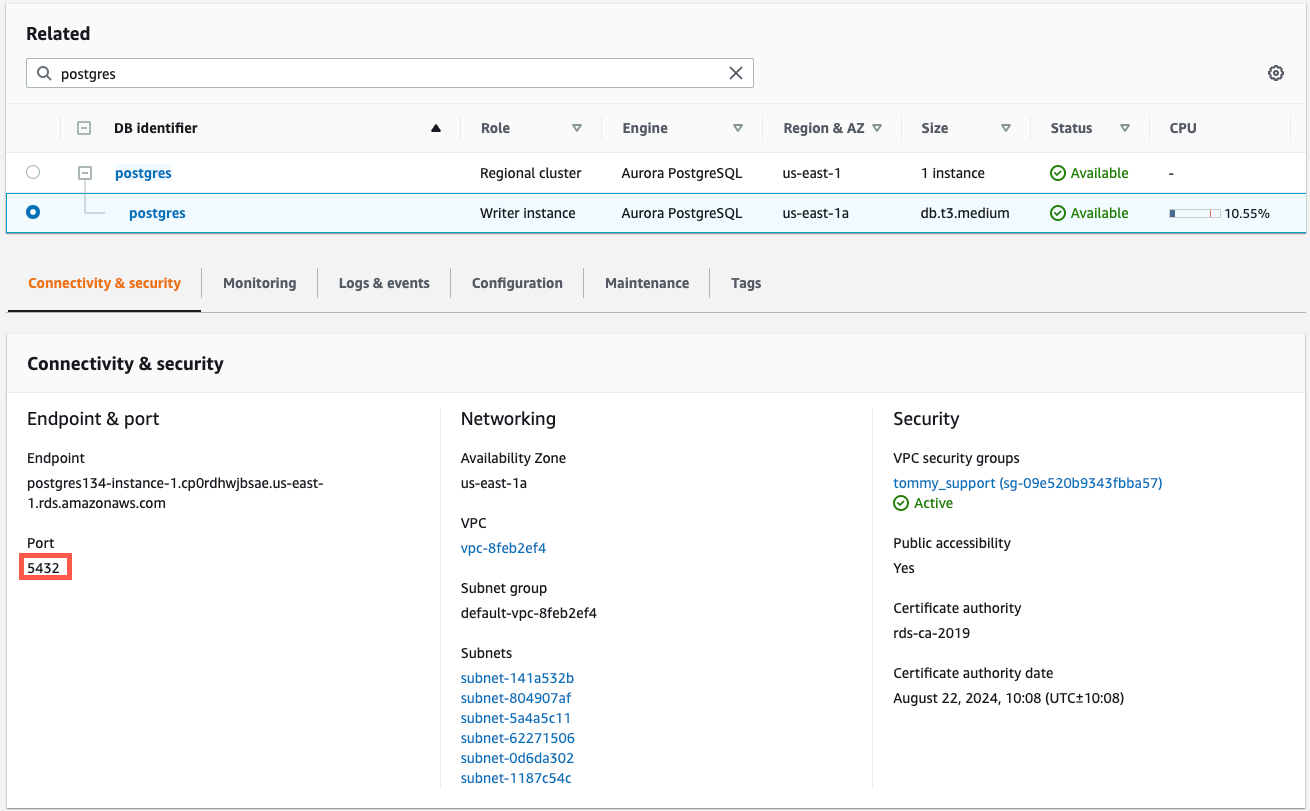Sort table by Role column arrow
The width and height of the screenshot is (1310, 811).
[577, 128]
